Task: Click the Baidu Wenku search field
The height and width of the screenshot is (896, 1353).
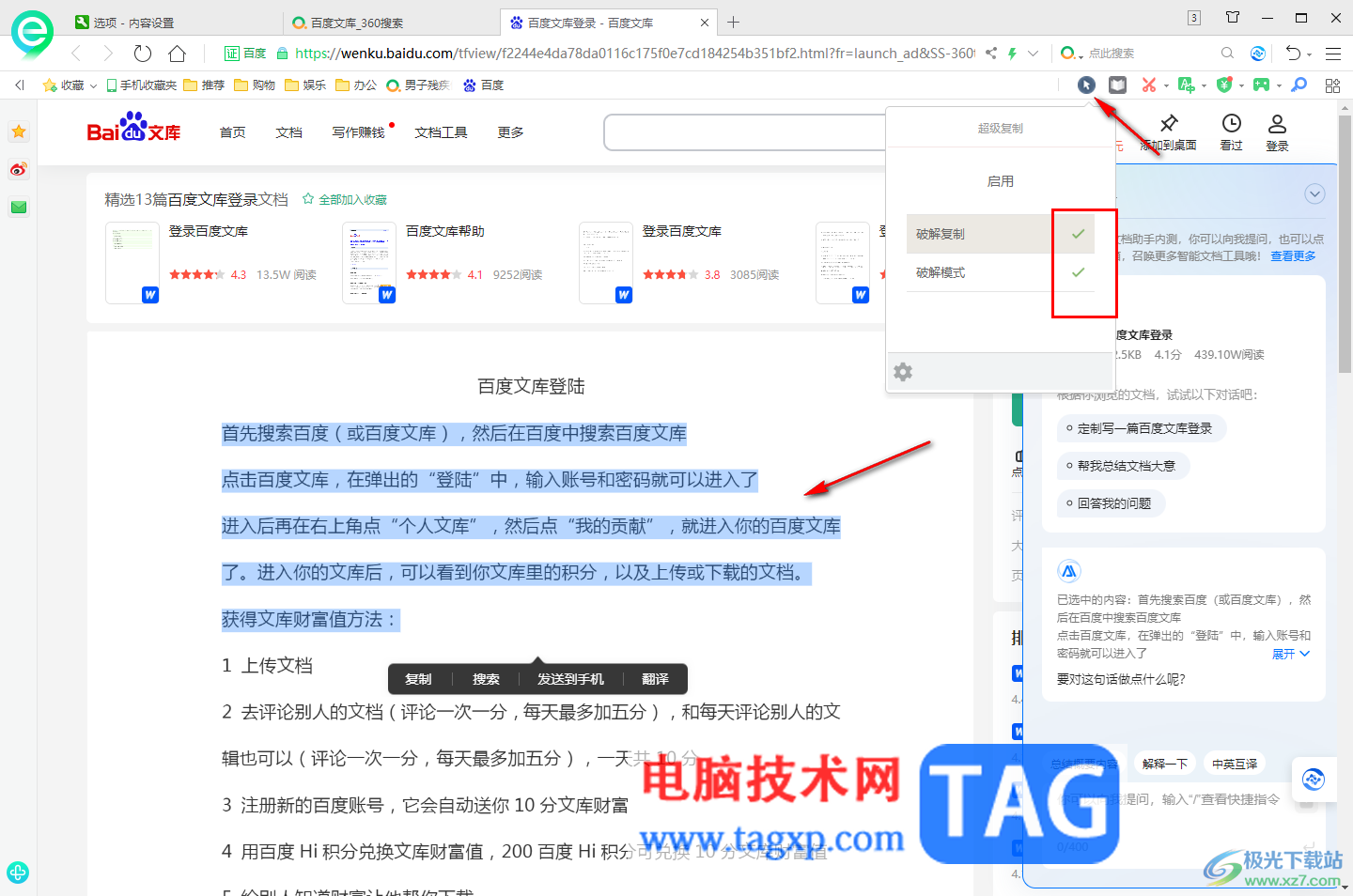Action: point(744,132)
